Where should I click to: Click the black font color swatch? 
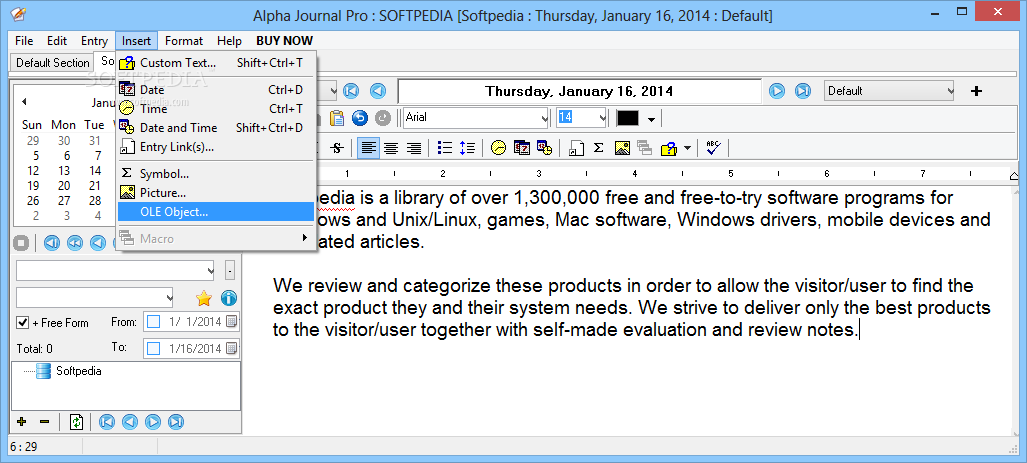[x=627, y=118]
